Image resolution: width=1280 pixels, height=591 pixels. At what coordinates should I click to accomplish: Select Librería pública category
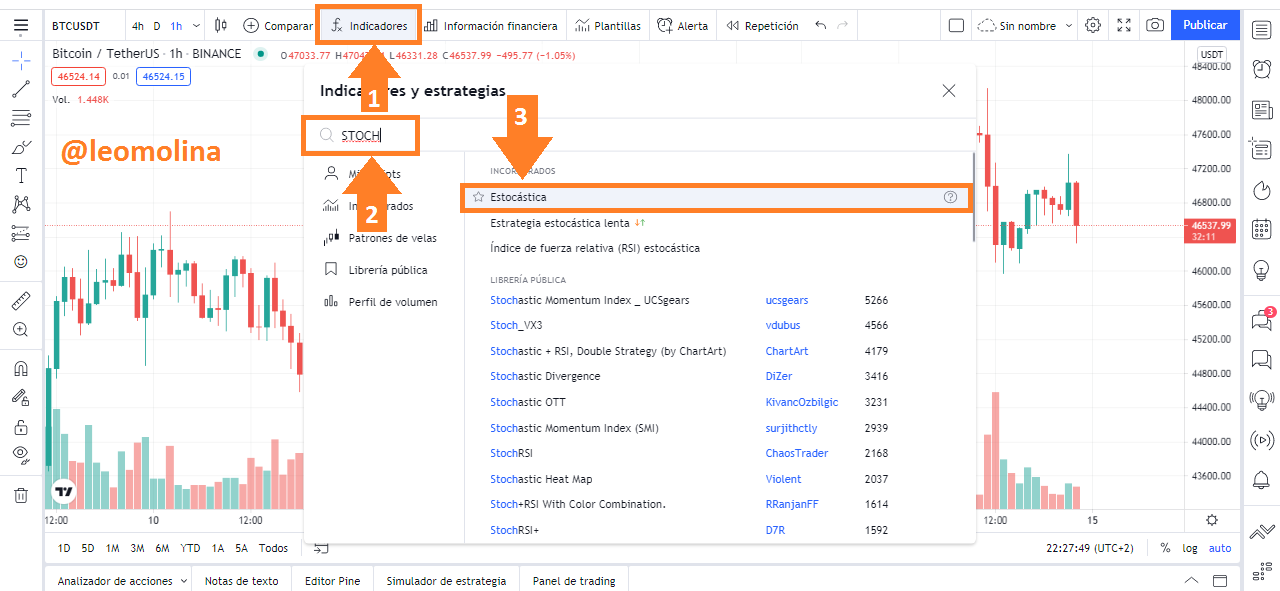point(375,270)
